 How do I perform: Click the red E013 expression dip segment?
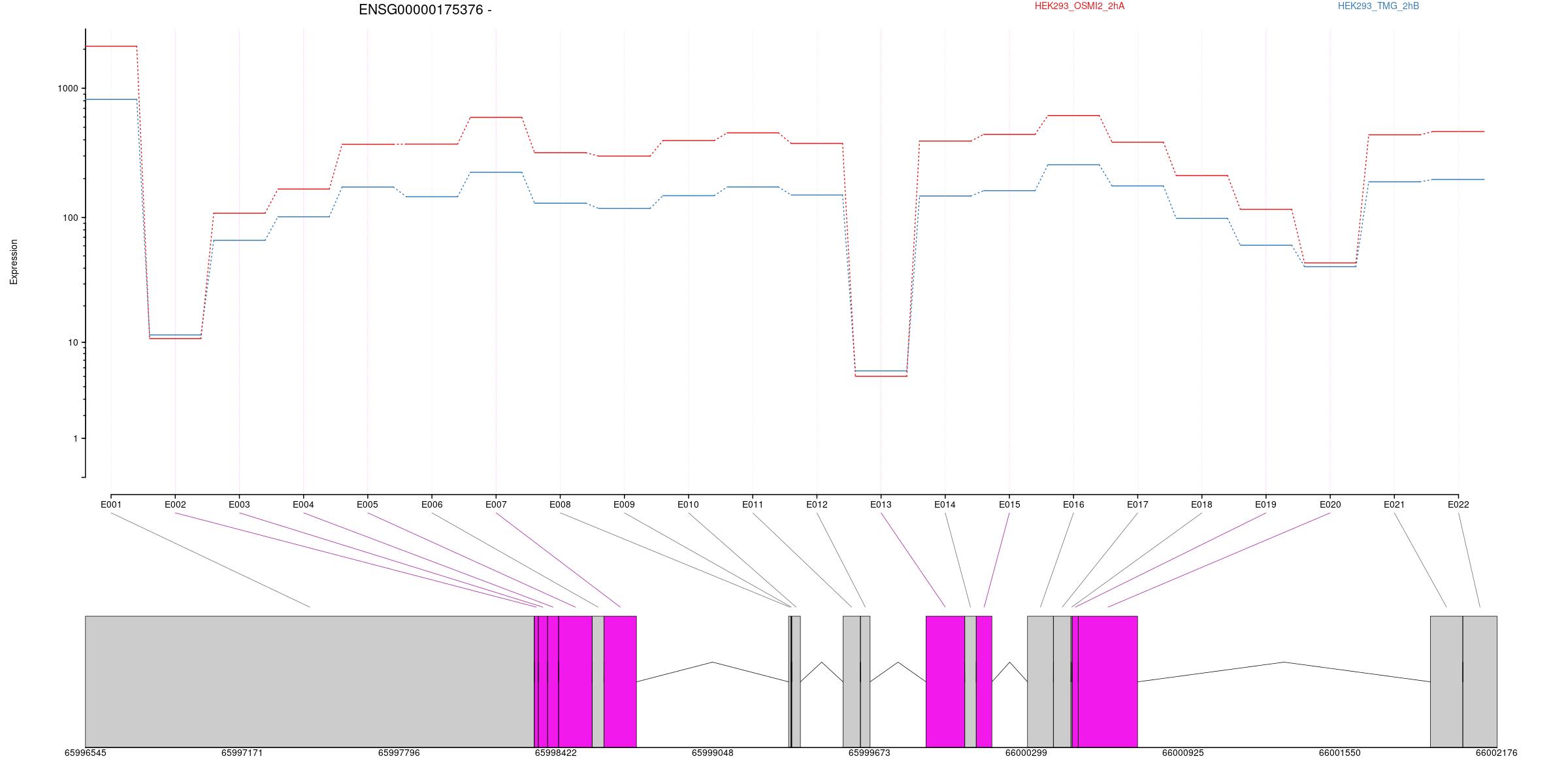[x=881, y=376]
